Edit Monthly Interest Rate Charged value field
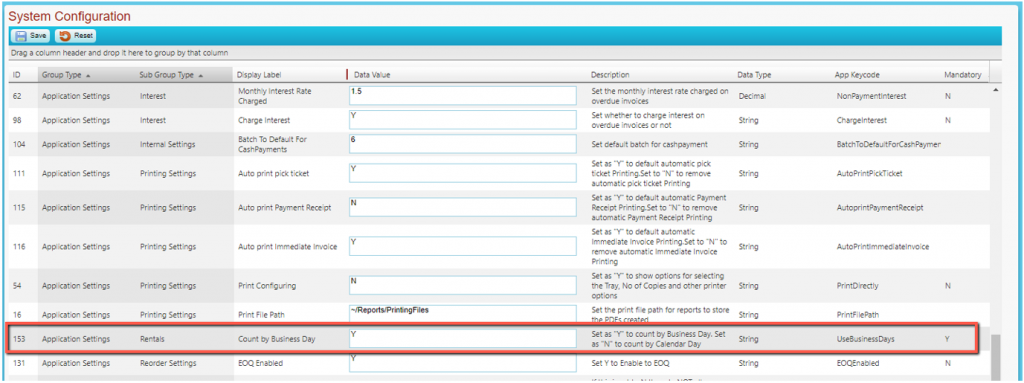The image size is (1024, 383). click(463, 95)
